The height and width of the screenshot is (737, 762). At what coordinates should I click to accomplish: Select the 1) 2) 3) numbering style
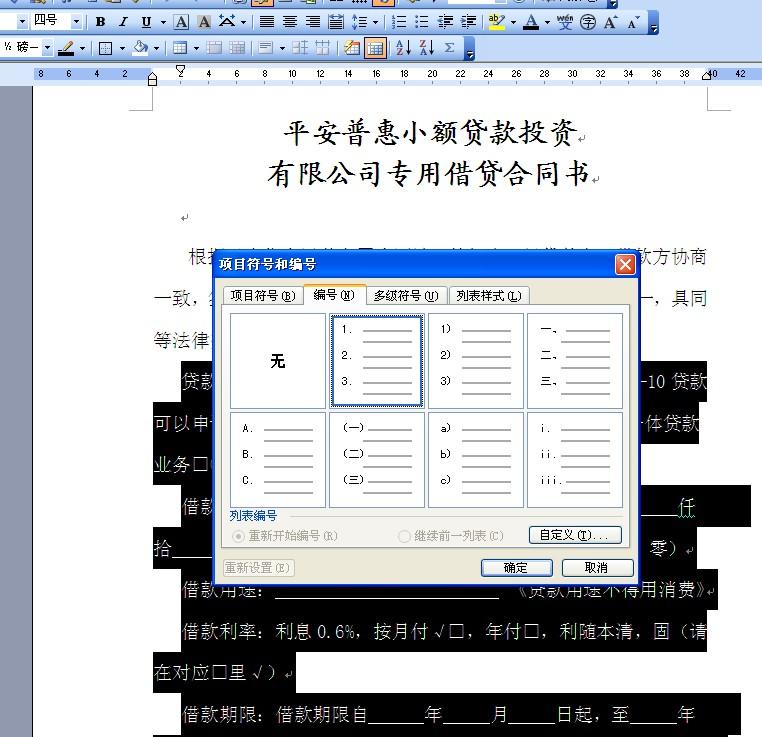pos(476,360)
